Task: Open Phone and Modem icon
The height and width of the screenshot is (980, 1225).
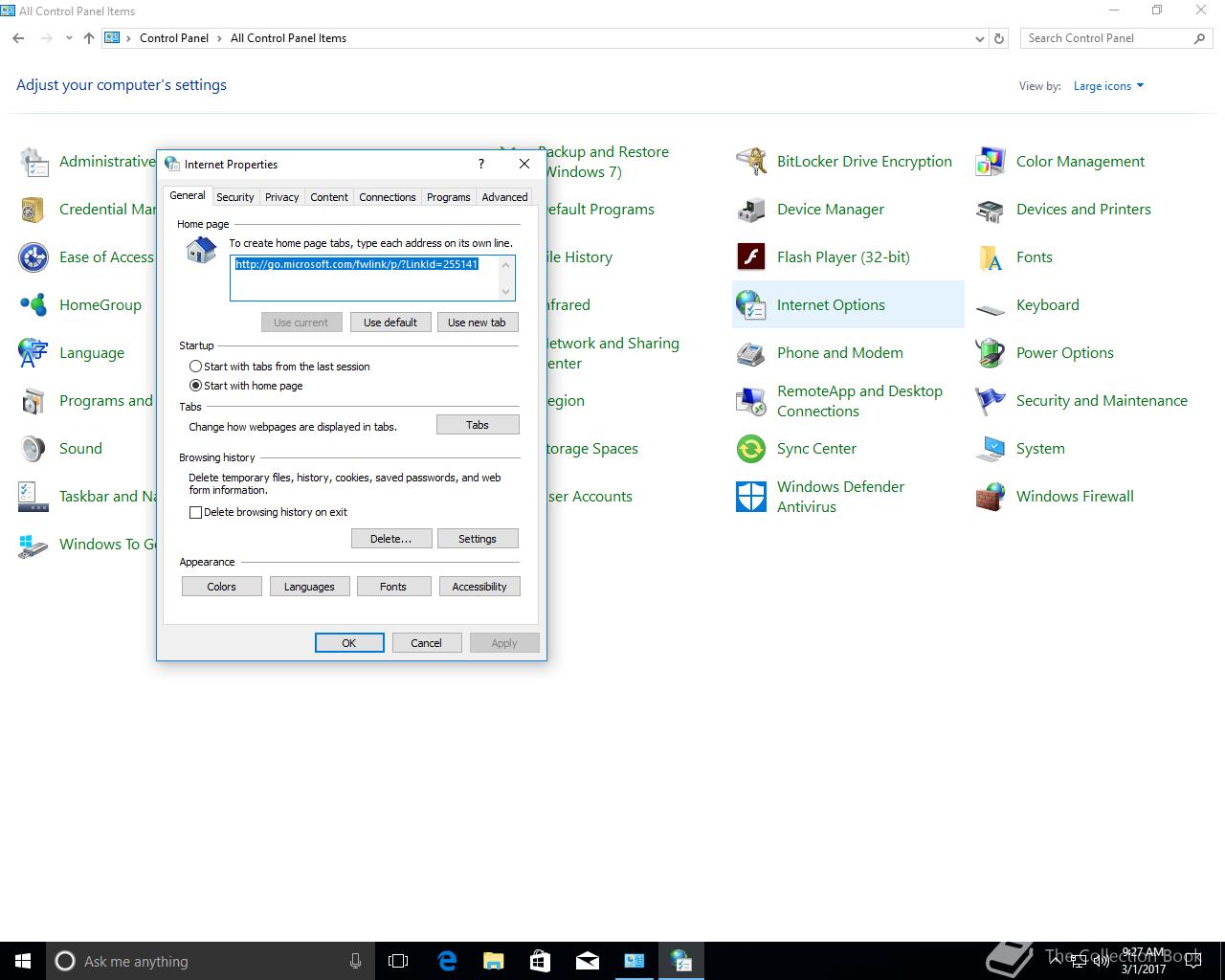Action: point(751,353)
